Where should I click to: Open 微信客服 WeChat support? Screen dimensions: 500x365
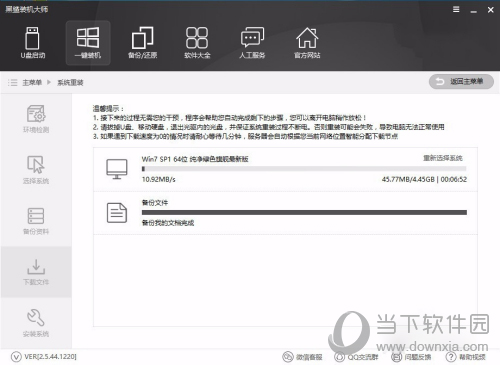coord(302,357)
